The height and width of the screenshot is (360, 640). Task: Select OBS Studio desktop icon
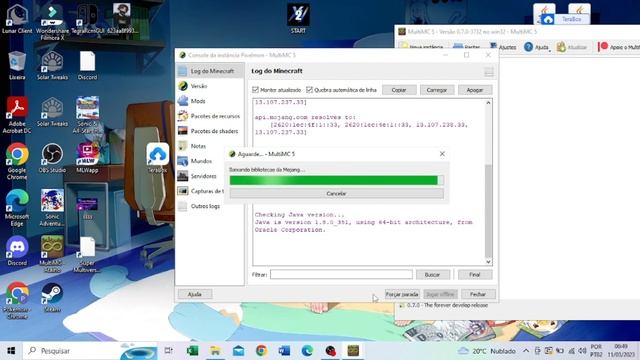point(52,158)
